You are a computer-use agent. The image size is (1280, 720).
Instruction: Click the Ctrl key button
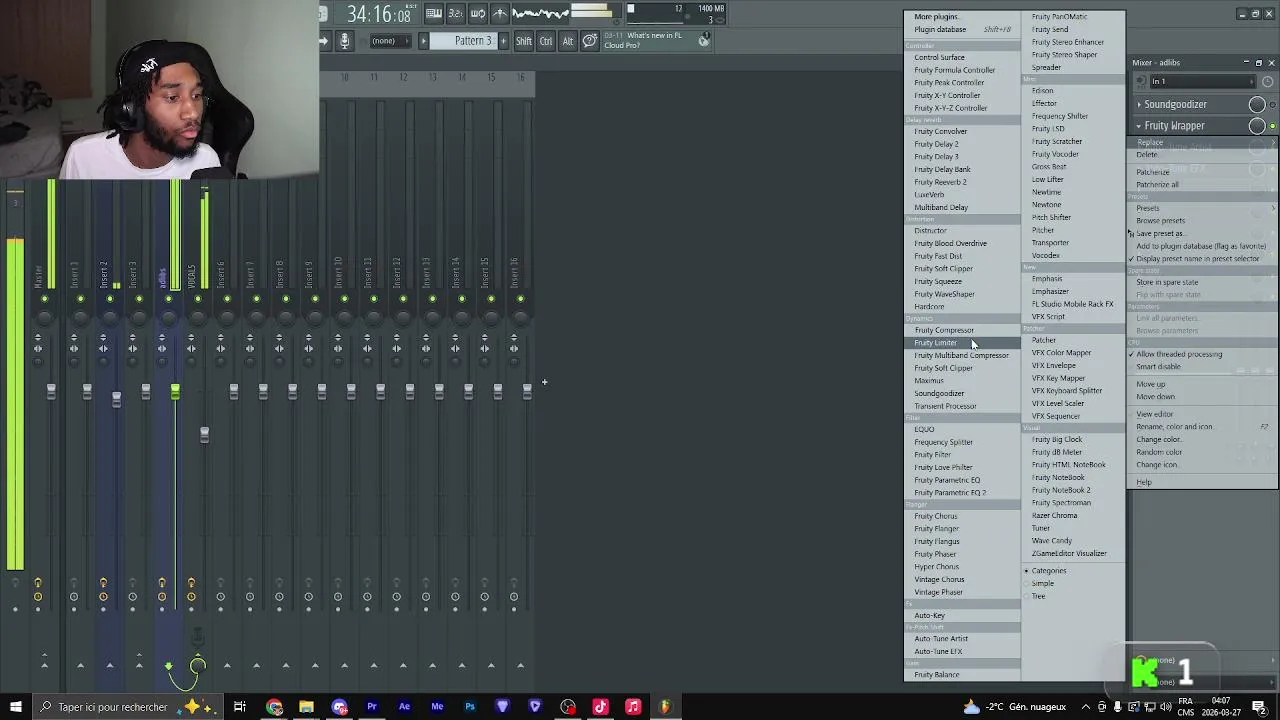pyautogui.click(x=546, y=41)
